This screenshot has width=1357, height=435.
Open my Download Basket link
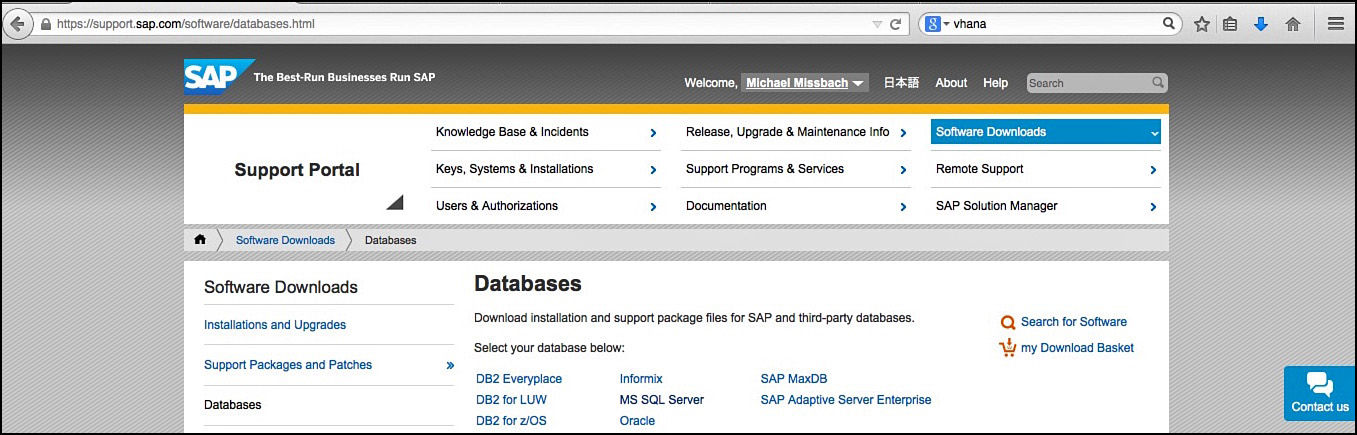pyautogui.click(x=1077, y=348)
